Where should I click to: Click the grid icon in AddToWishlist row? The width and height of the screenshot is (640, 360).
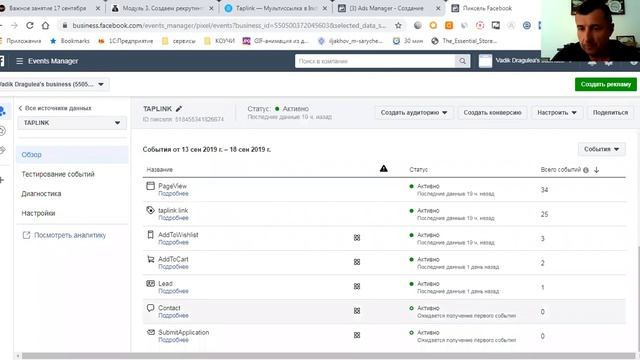click(x=357, y=238)
